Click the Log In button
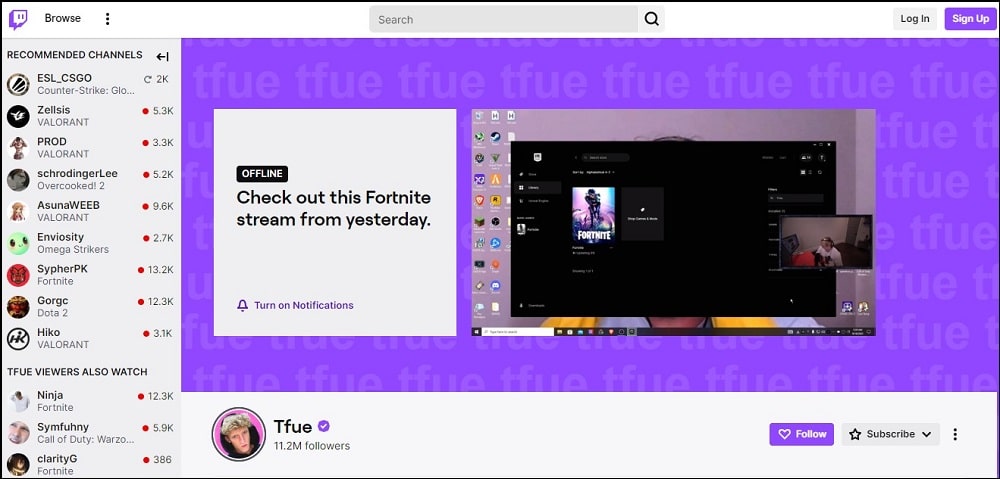This screenshot has width=1000, height=479. pyautogui.click(x=915, y=19)
